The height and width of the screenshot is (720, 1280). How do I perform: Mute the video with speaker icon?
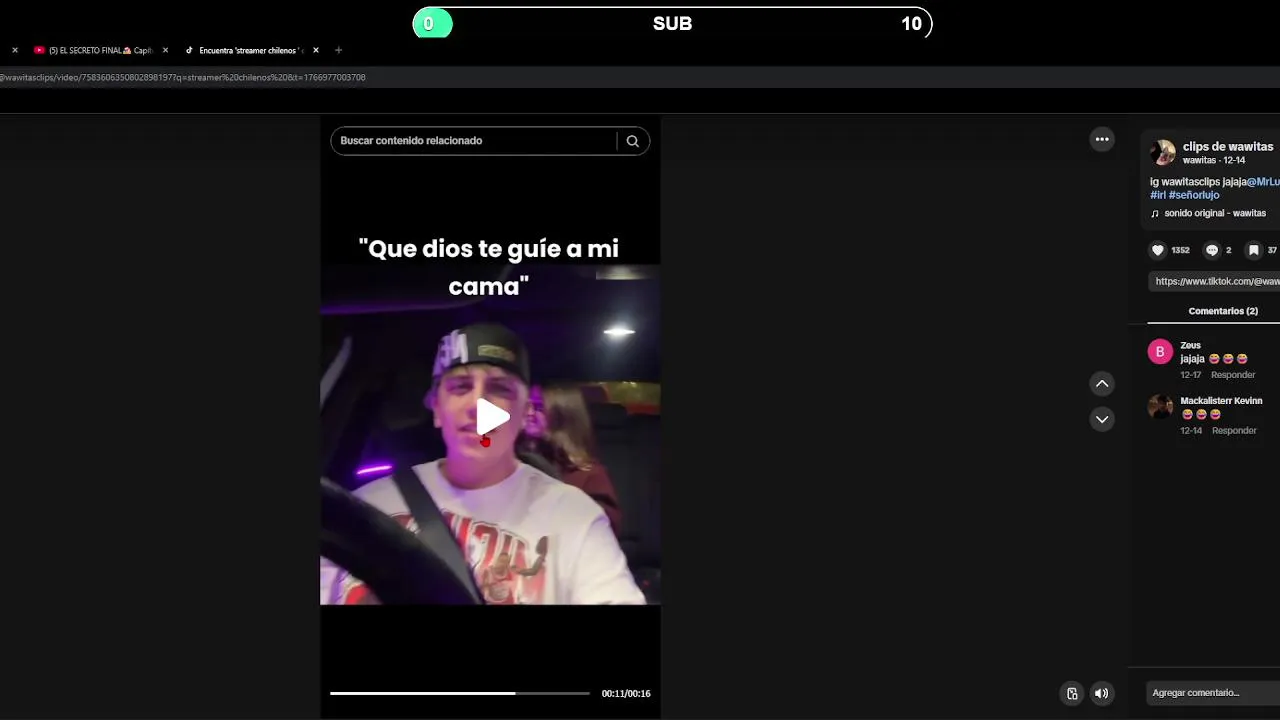[1101, 693]
